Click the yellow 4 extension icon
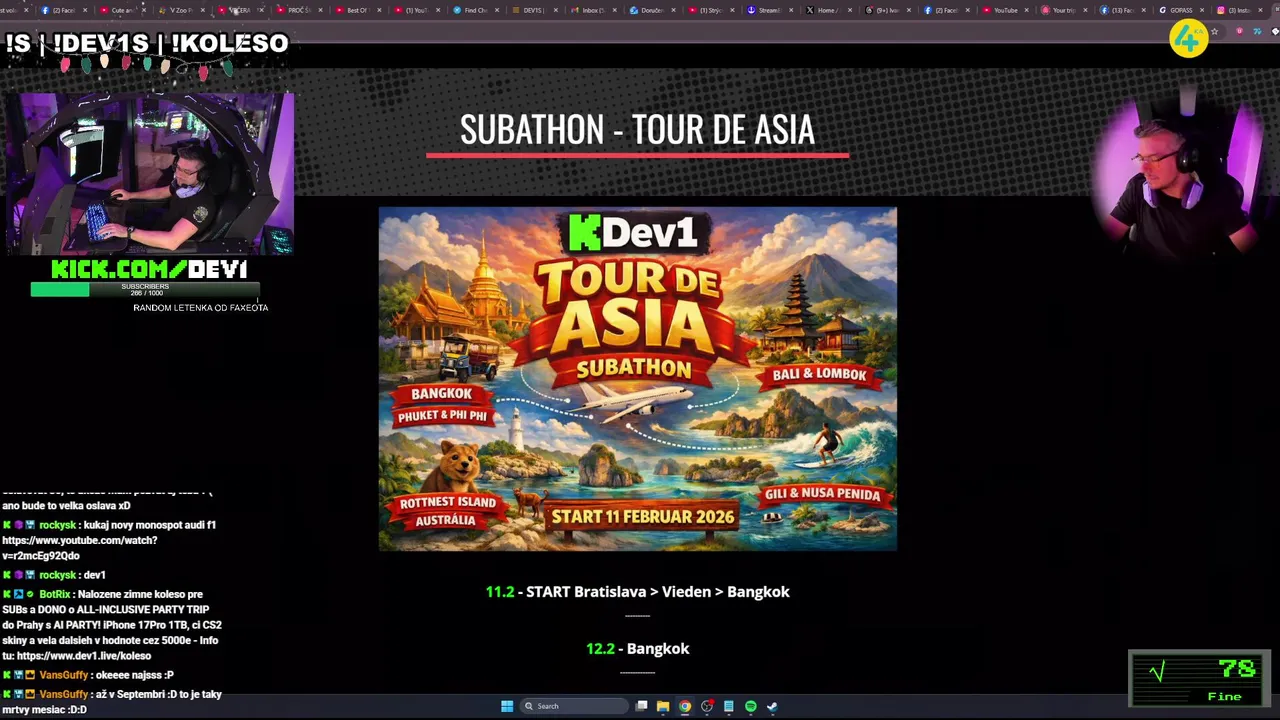 (1188, 39)
